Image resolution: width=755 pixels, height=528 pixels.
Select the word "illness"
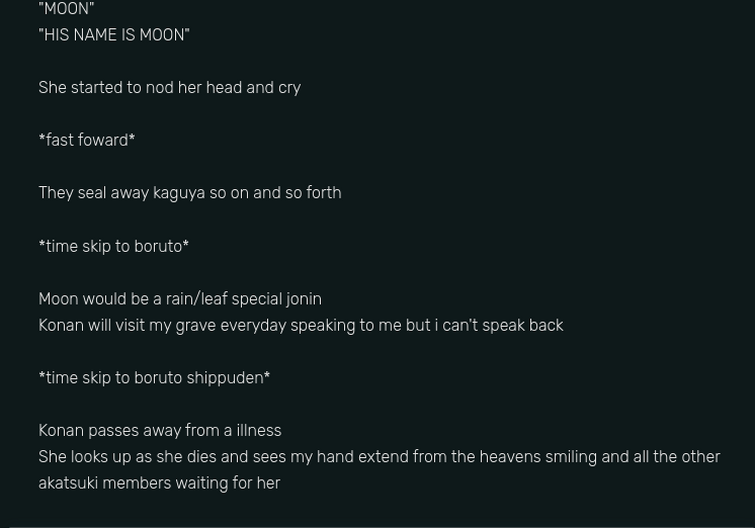[259, 430]
